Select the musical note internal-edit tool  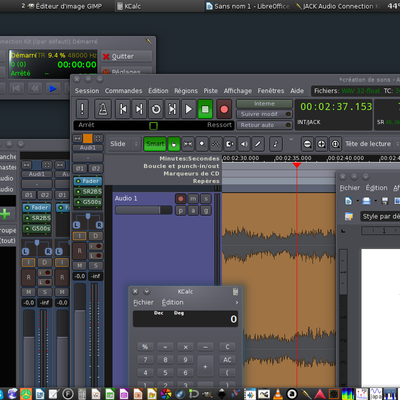(x=276, y=144)
